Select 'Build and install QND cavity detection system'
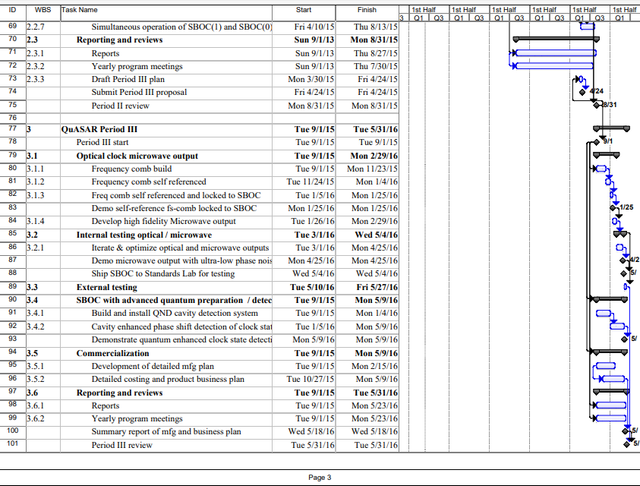 175,313
